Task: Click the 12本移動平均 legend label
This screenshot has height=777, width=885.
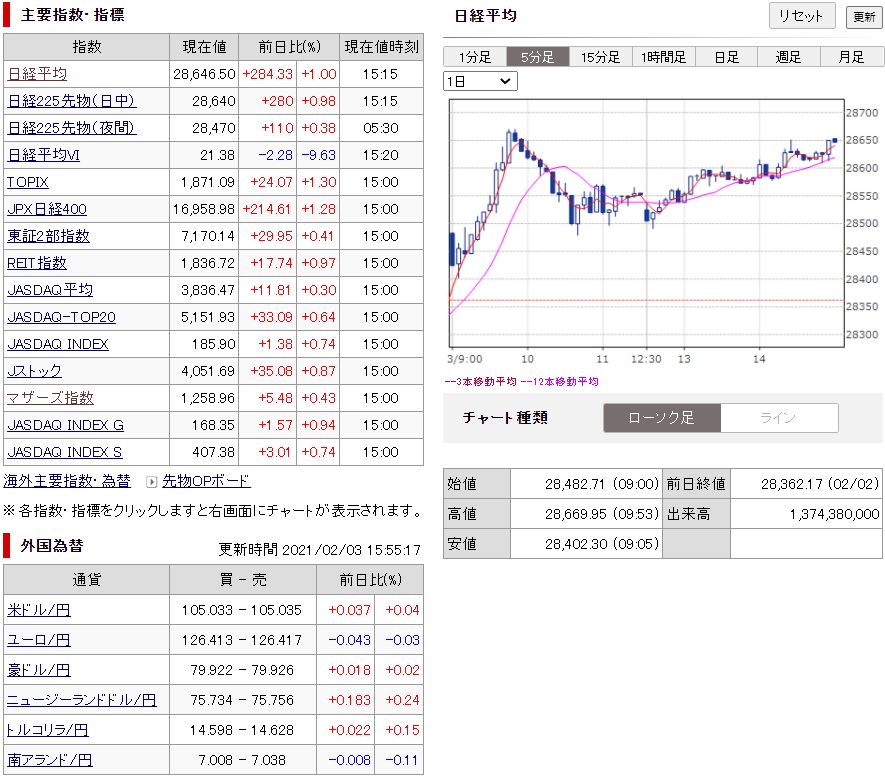Action: (x=559, y=382)
